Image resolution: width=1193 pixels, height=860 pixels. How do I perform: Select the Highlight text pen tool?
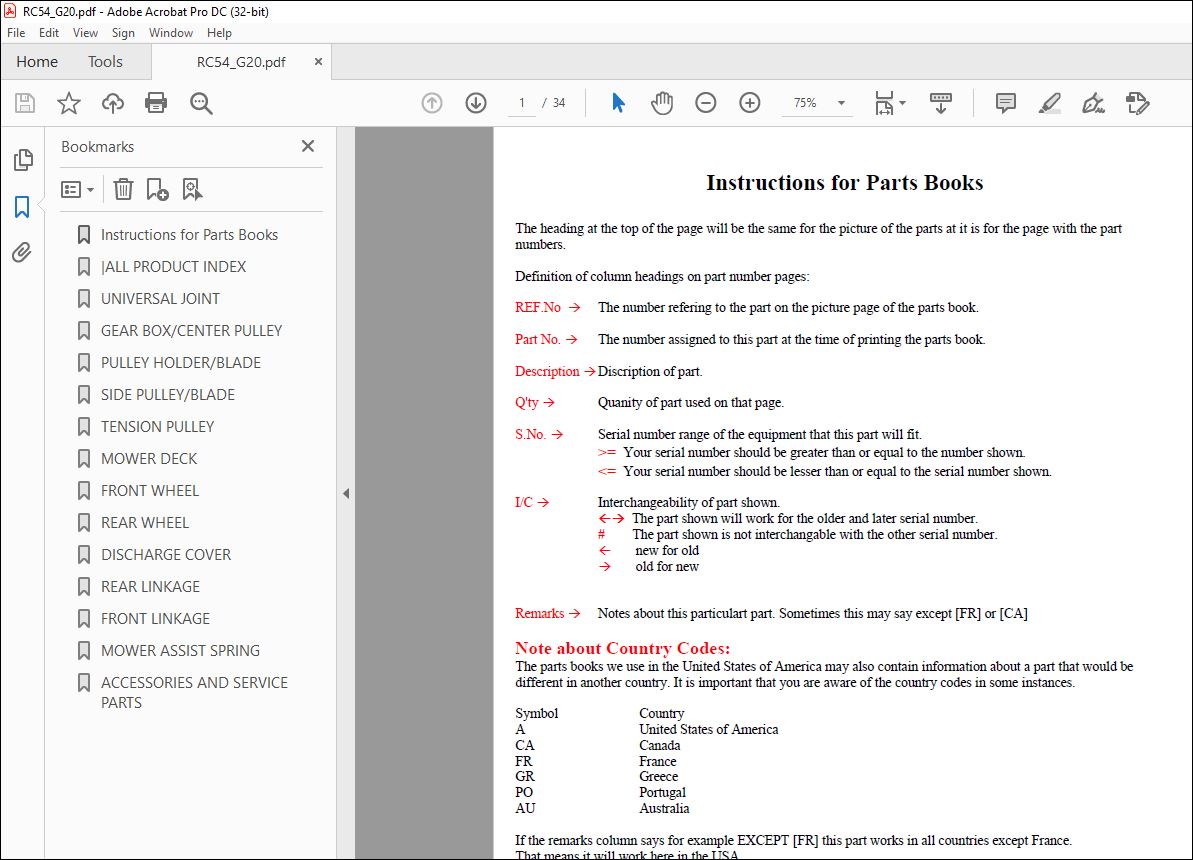point(1050,103)
